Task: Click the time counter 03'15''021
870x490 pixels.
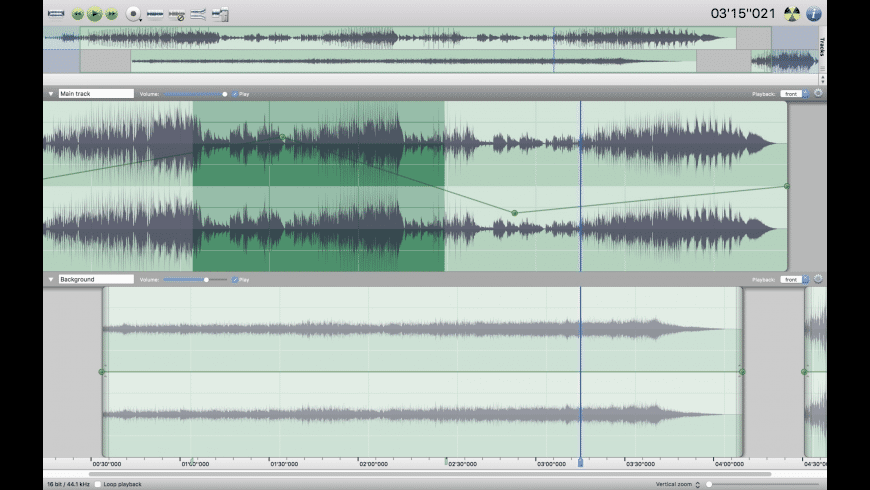Action: (x=743, y=13)
